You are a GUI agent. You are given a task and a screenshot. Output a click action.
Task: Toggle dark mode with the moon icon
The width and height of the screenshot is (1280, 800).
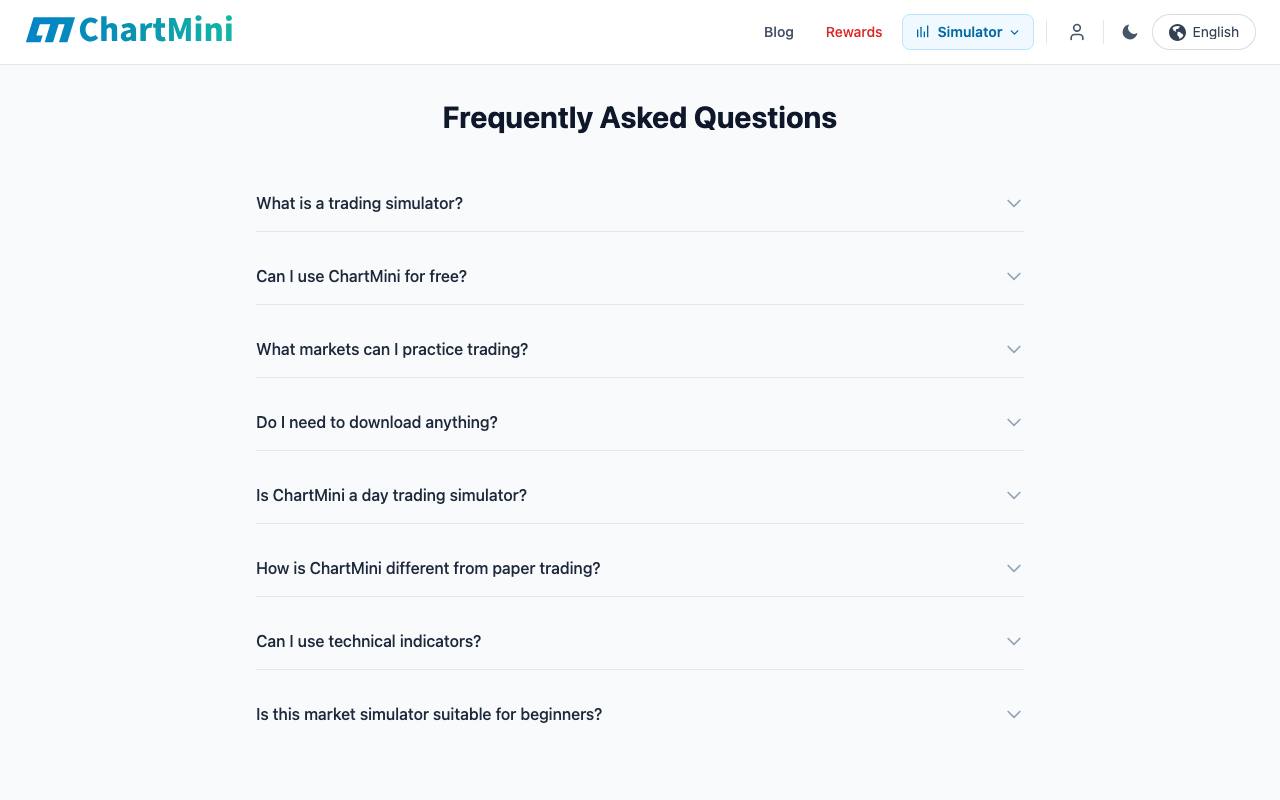coord(1130,32)
